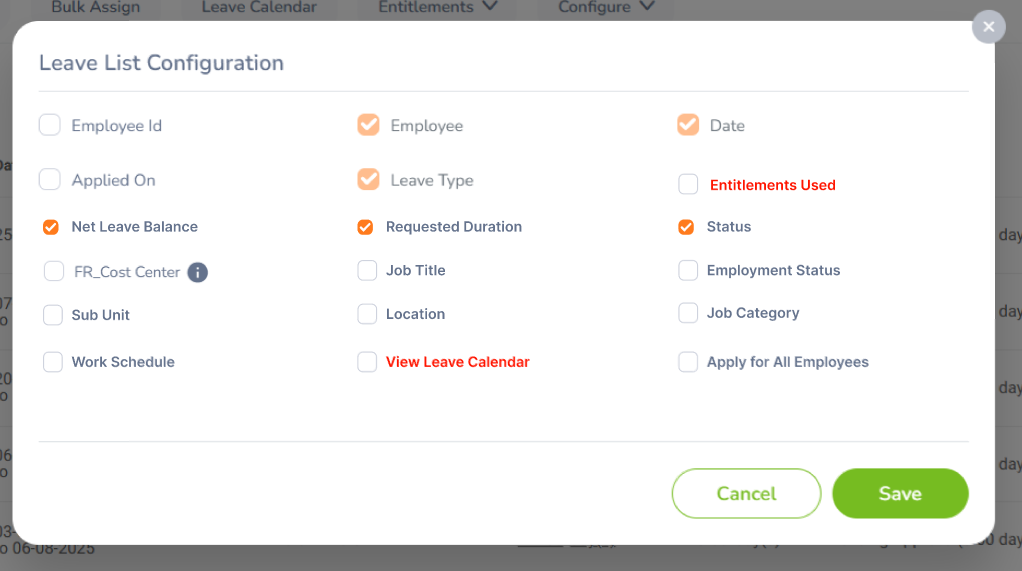This screenshot has width=1022, height=571.
Task: Open the Configure dropdown menu
Action: coord(606,7)
